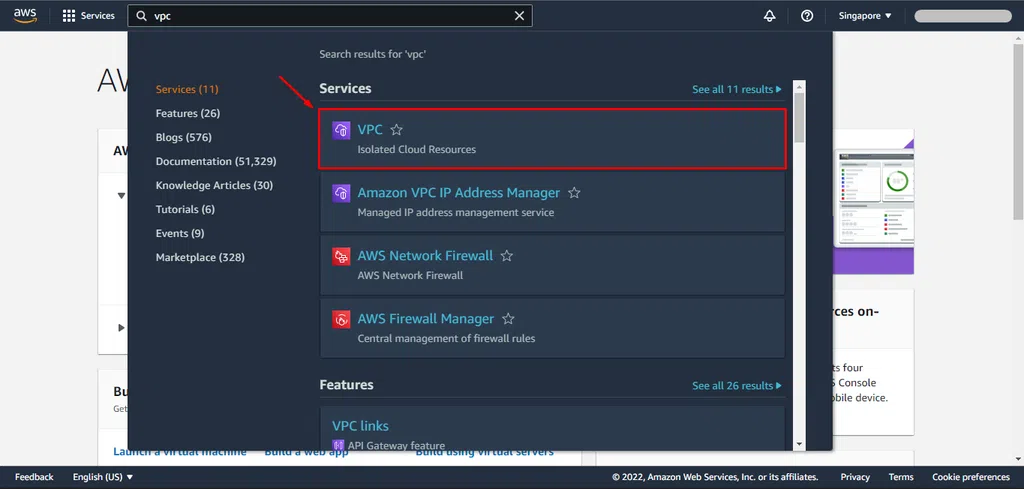
Task: Click the AWS logo home icon
Action: point(25,16)
